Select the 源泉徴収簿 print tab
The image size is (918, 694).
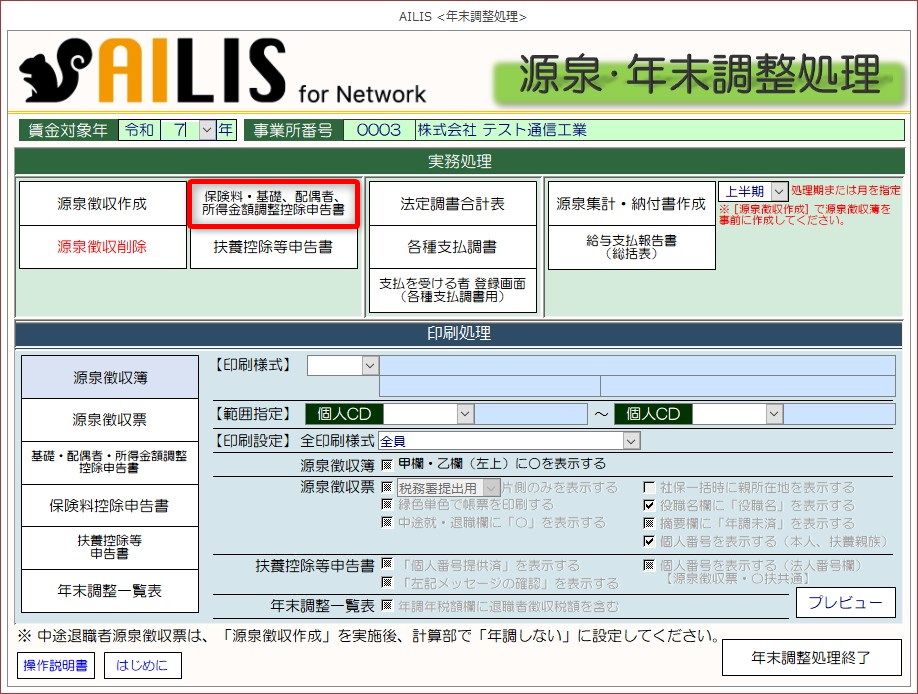[x=109, y=378]
